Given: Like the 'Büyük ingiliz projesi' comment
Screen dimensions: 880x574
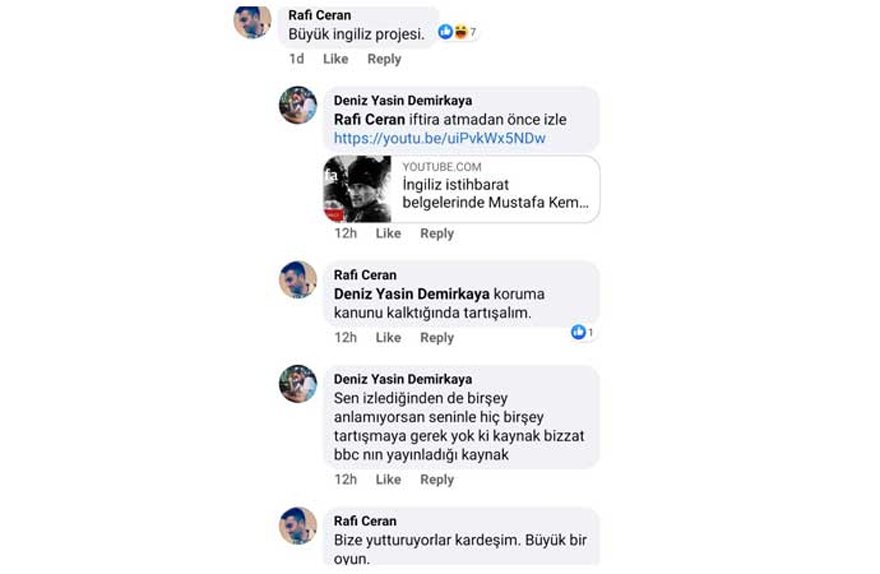Looking at the screenshot, I should point(336,59).
